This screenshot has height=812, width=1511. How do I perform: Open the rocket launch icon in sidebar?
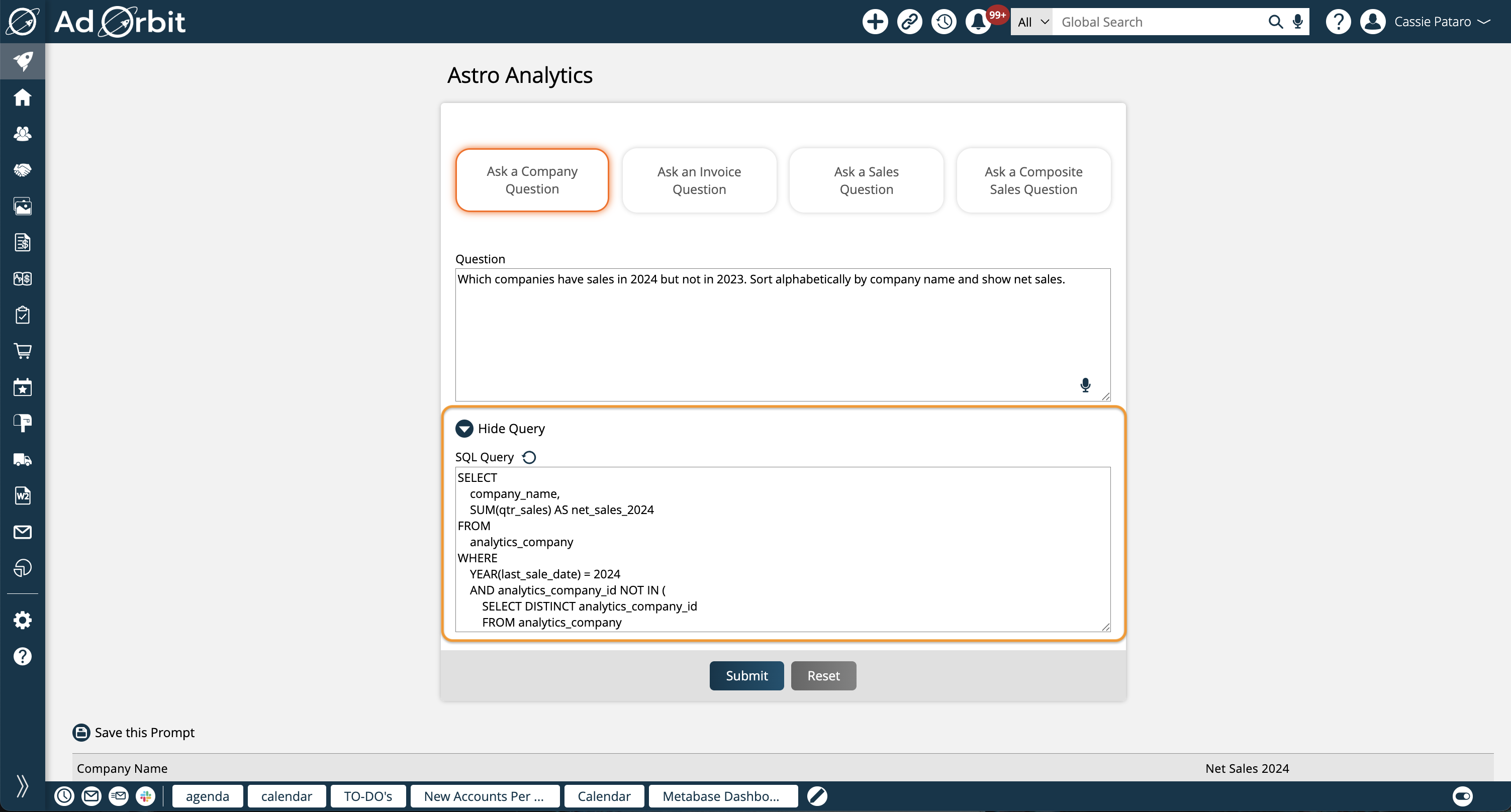(22, 61)
